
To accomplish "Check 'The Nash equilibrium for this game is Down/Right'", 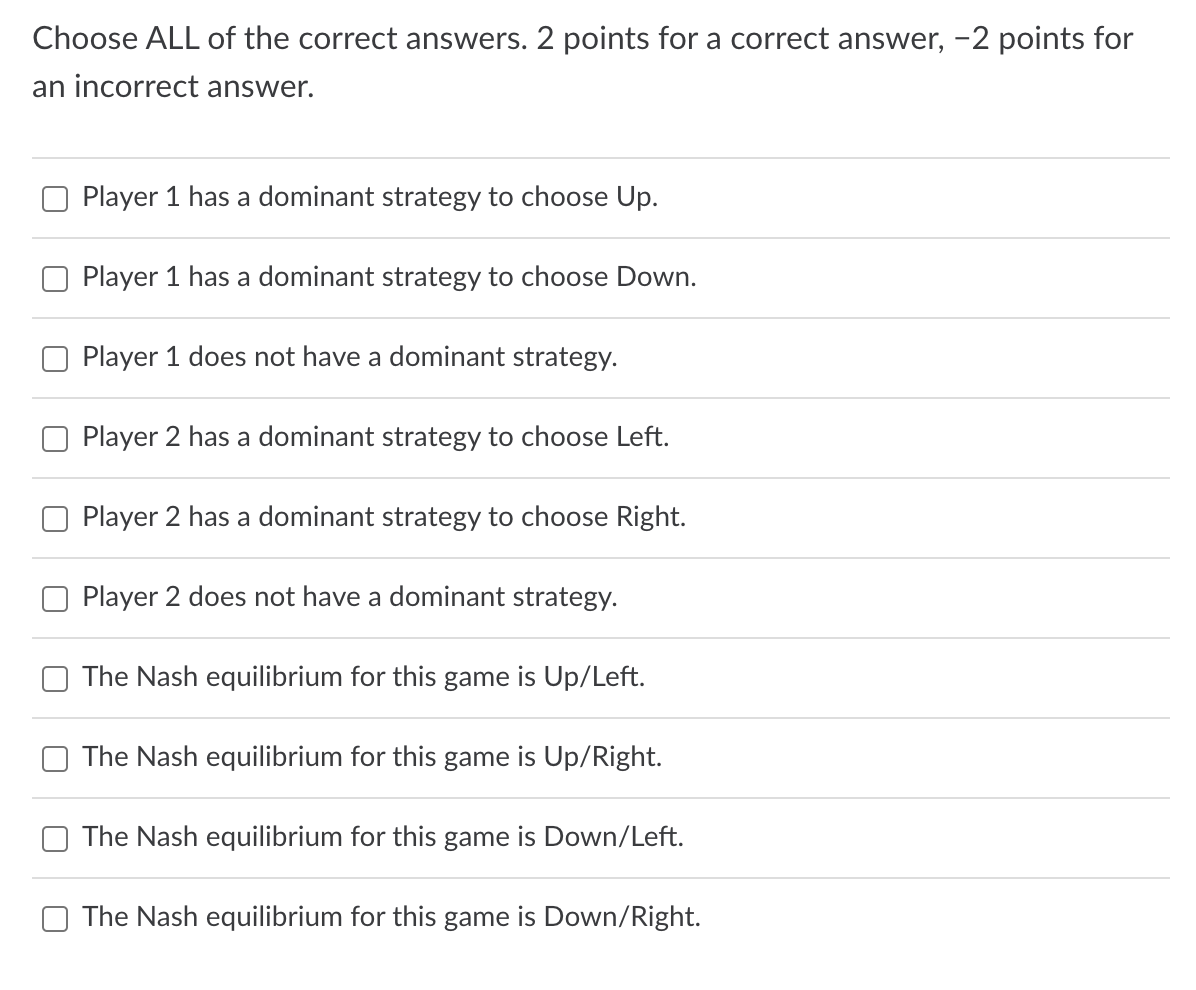I will [55, 918].
